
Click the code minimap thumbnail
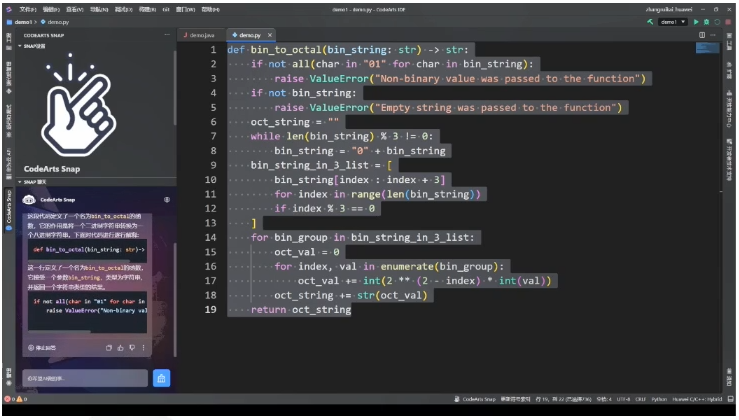click(x=707, y=48)
